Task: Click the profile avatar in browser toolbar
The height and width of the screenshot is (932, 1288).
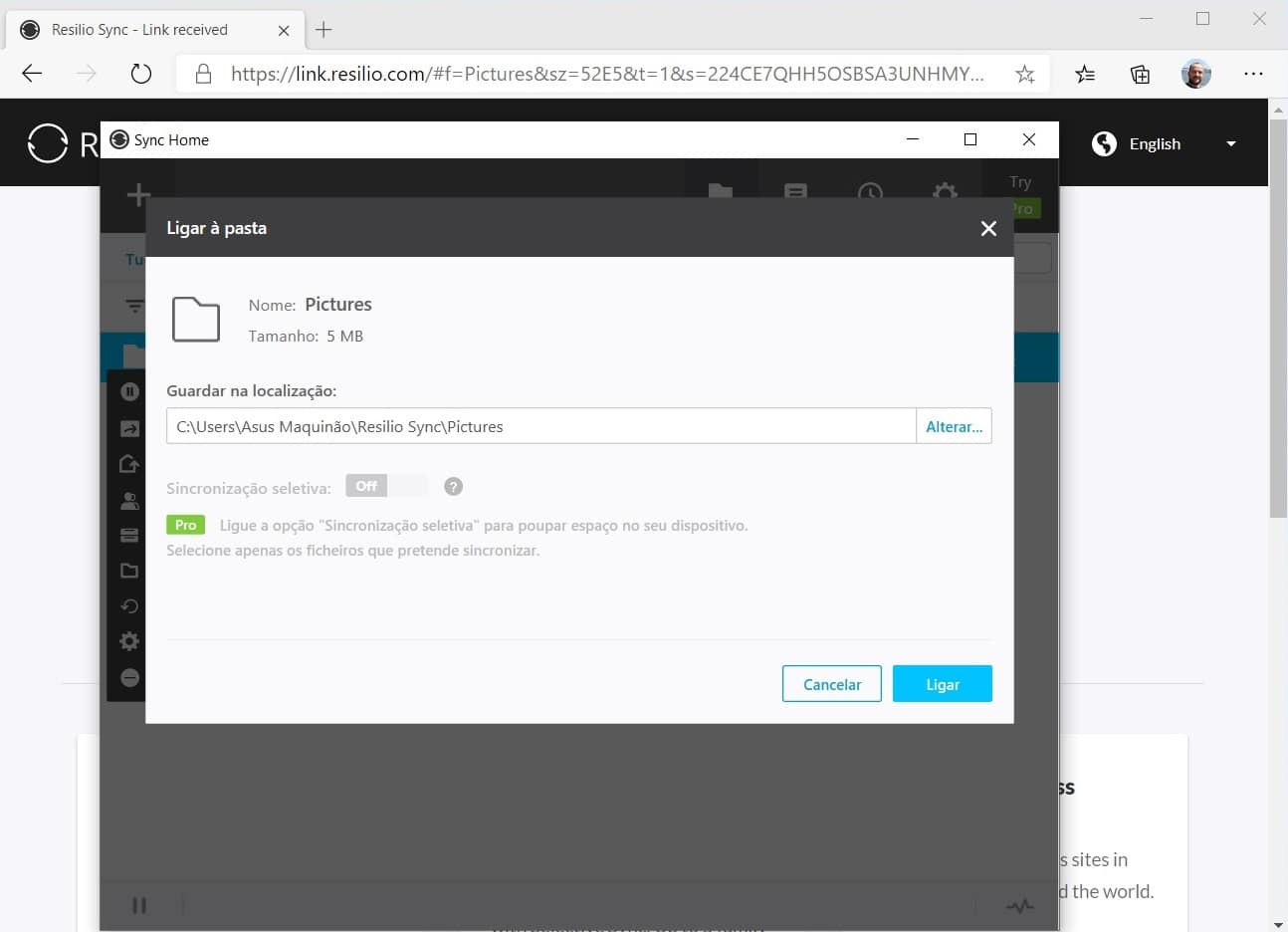Action: (x=1196, y=74)
